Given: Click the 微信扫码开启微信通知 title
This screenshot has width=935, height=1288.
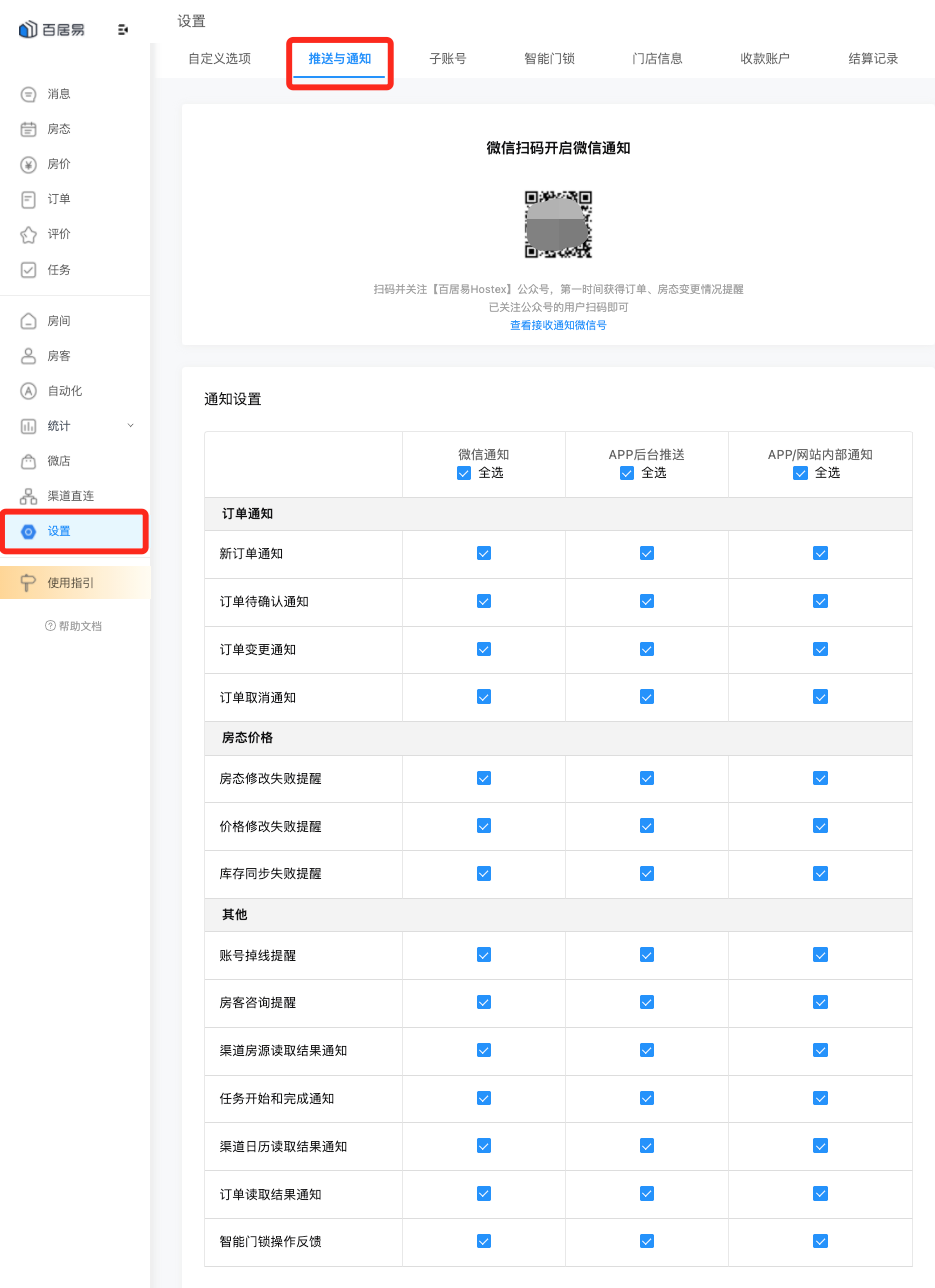Looking at the screenshot, I should tap(558, 148).
